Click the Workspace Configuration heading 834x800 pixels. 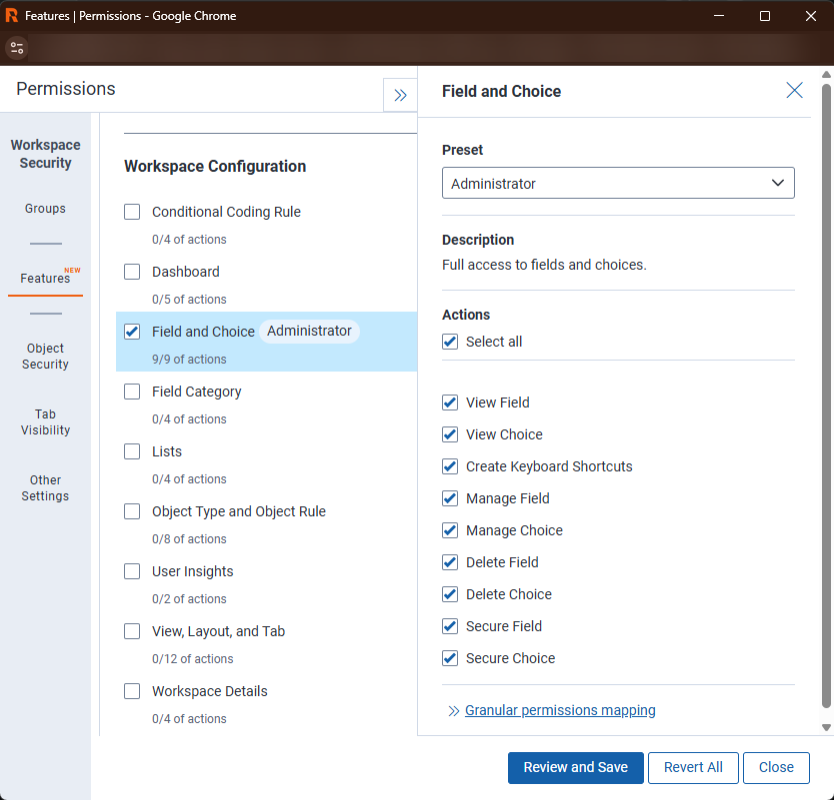point(215,166)
